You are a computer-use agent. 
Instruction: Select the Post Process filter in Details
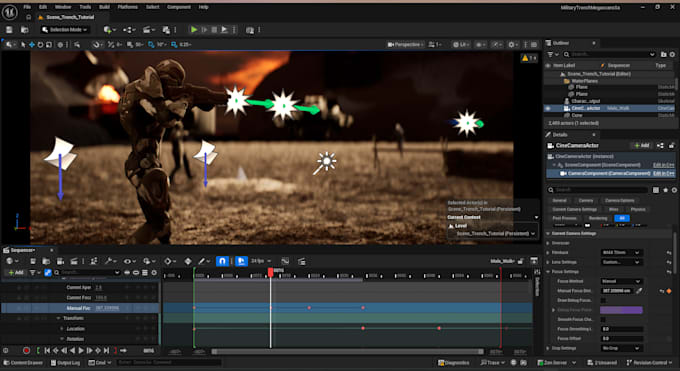565,218
